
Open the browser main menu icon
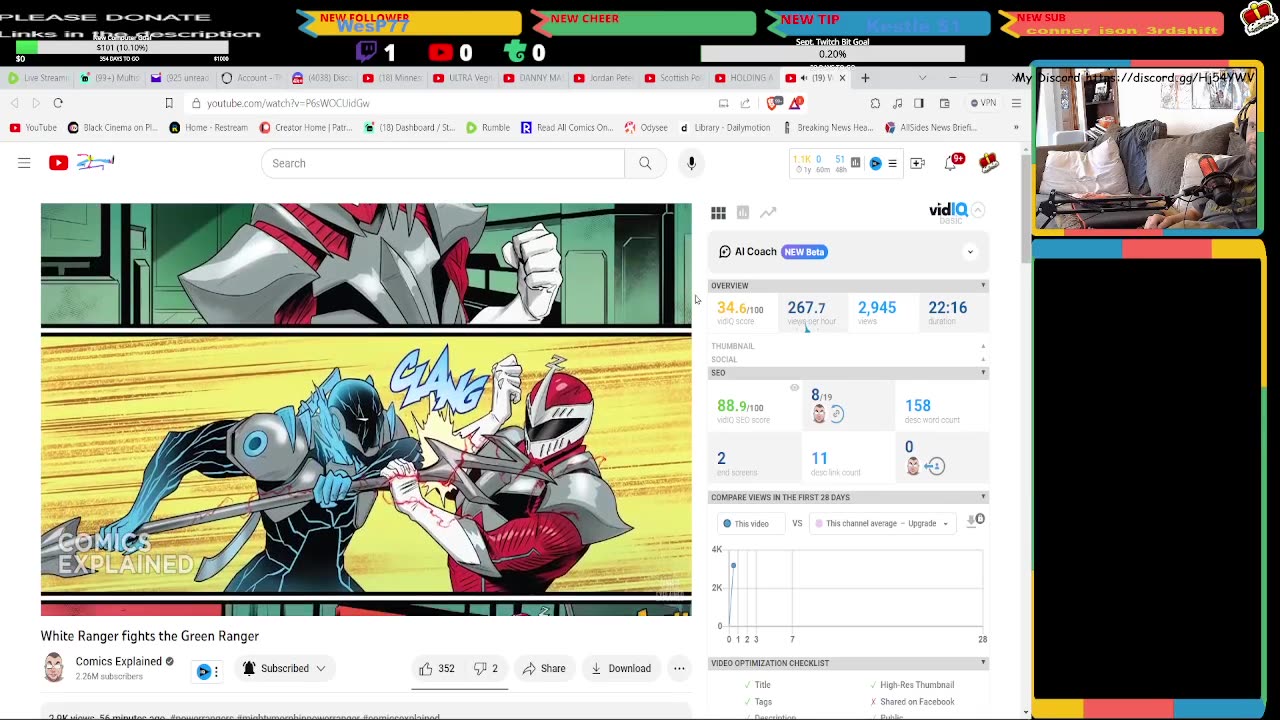point(1016,103)
